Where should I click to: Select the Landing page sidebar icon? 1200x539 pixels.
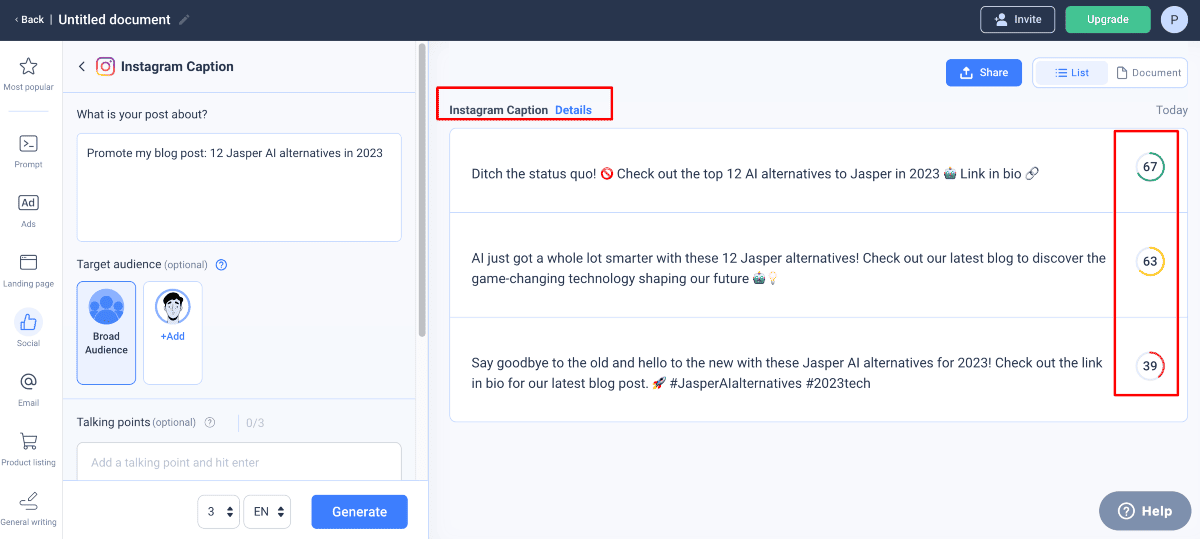click(x=28, y=263)
